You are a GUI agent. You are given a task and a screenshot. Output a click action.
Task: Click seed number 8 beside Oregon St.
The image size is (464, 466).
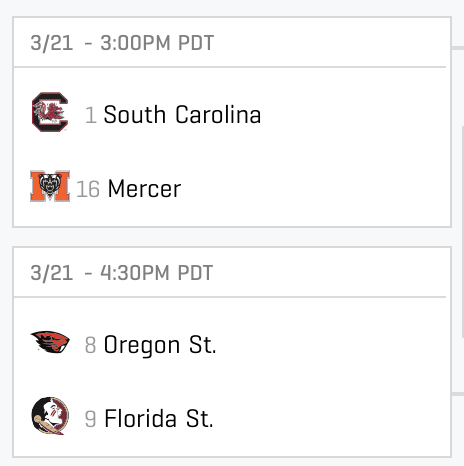point(90,345)
